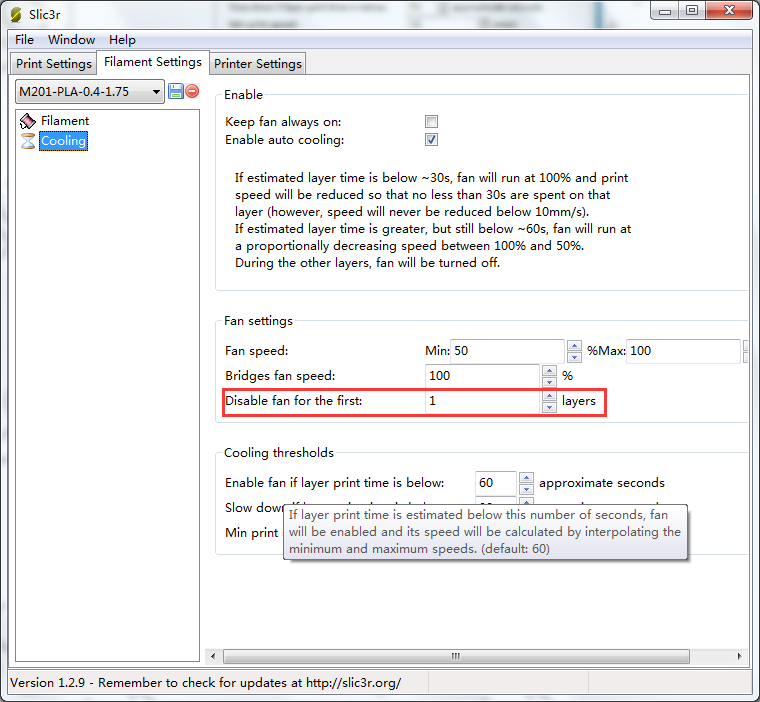760x702 pixels.
Task: Click the save preset floppy disk icon
Action: (175, 91)
